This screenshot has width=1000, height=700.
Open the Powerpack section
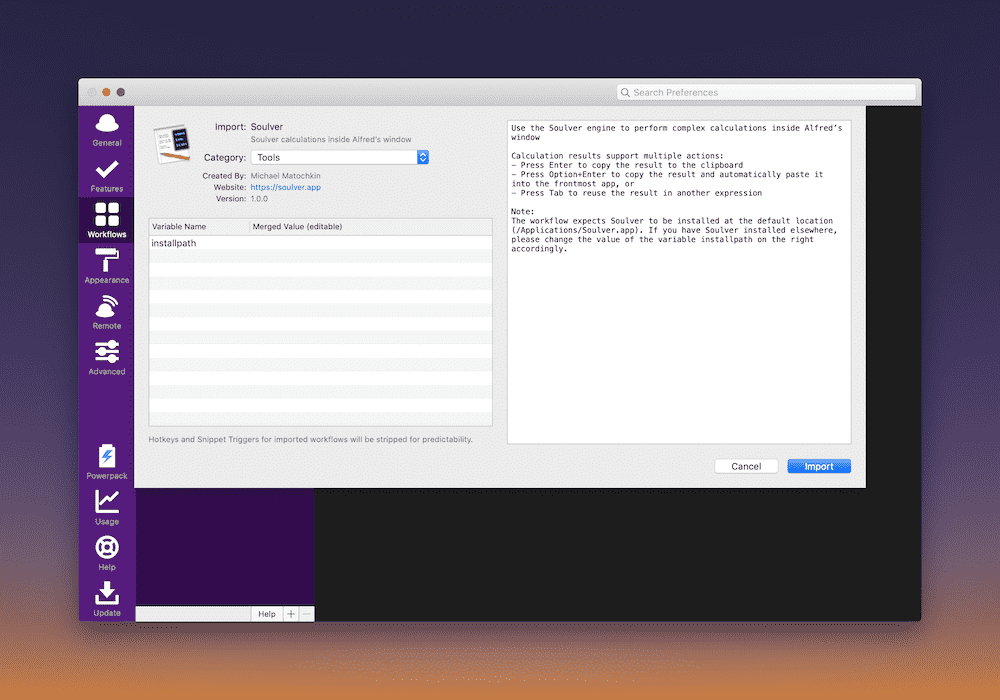pyautogui.click(x=107, y=462)
